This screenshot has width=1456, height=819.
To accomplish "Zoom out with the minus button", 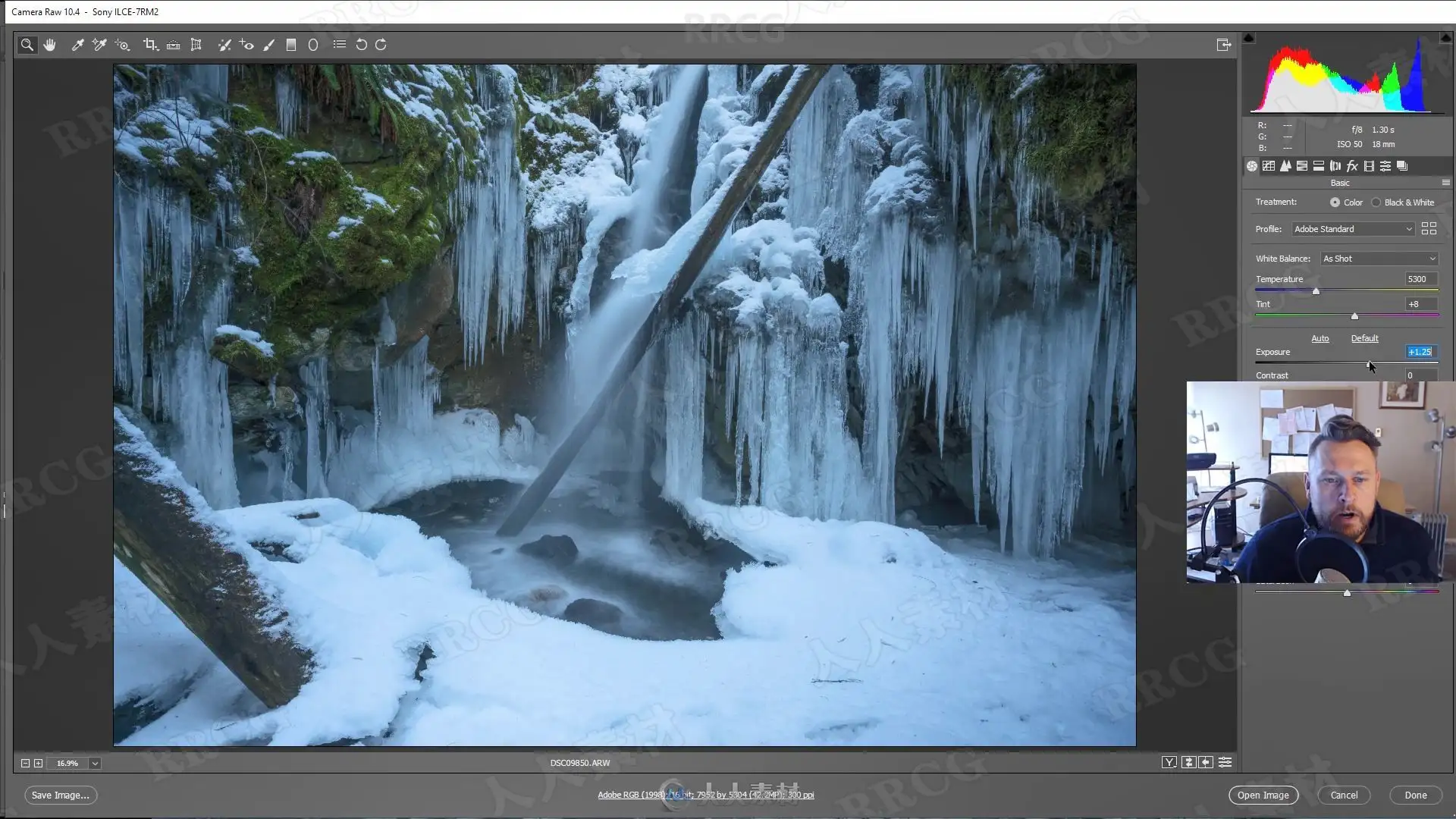I will point(25,764).
